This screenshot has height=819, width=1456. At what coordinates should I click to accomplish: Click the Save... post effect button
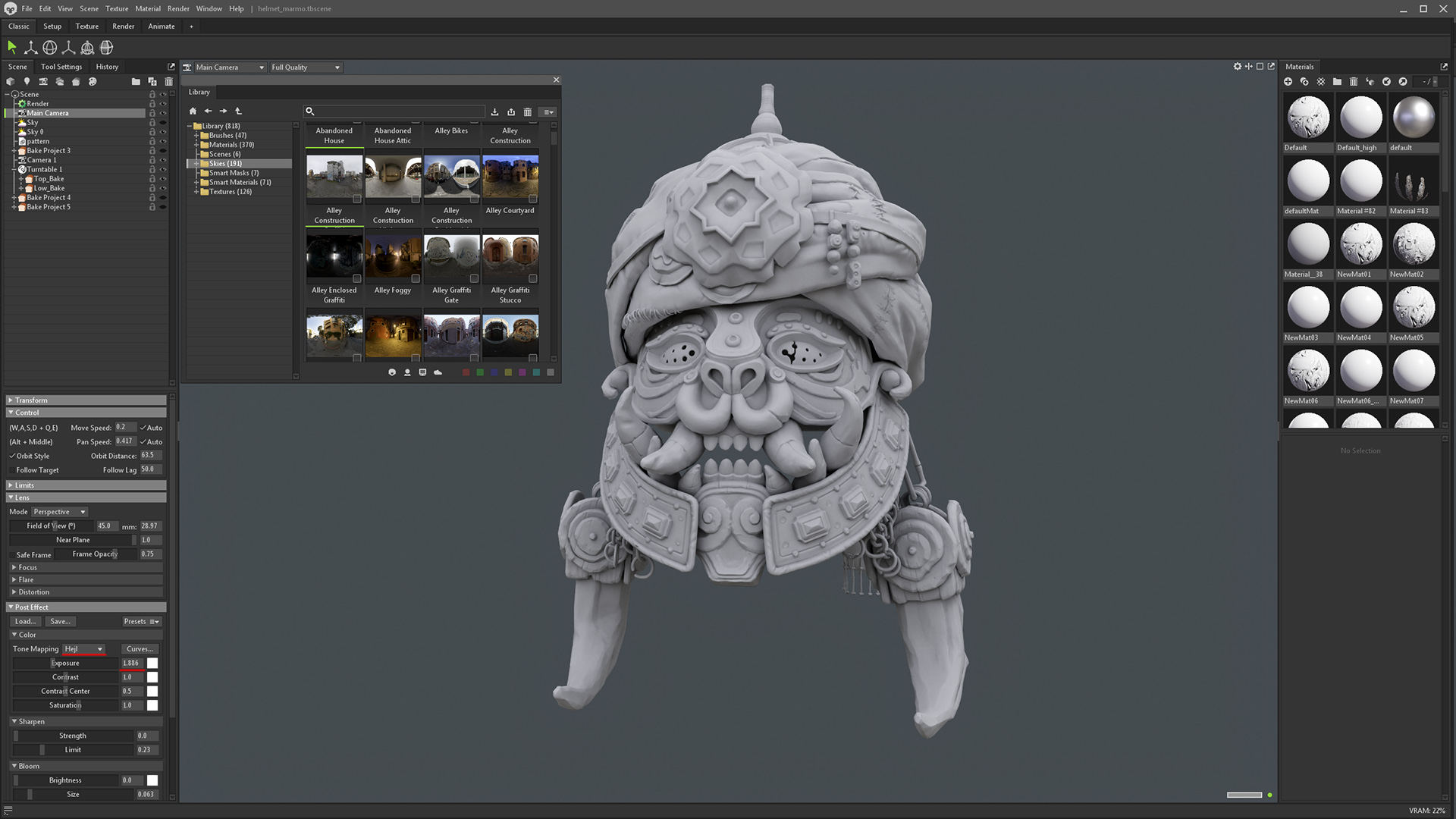tap(60, 622)
